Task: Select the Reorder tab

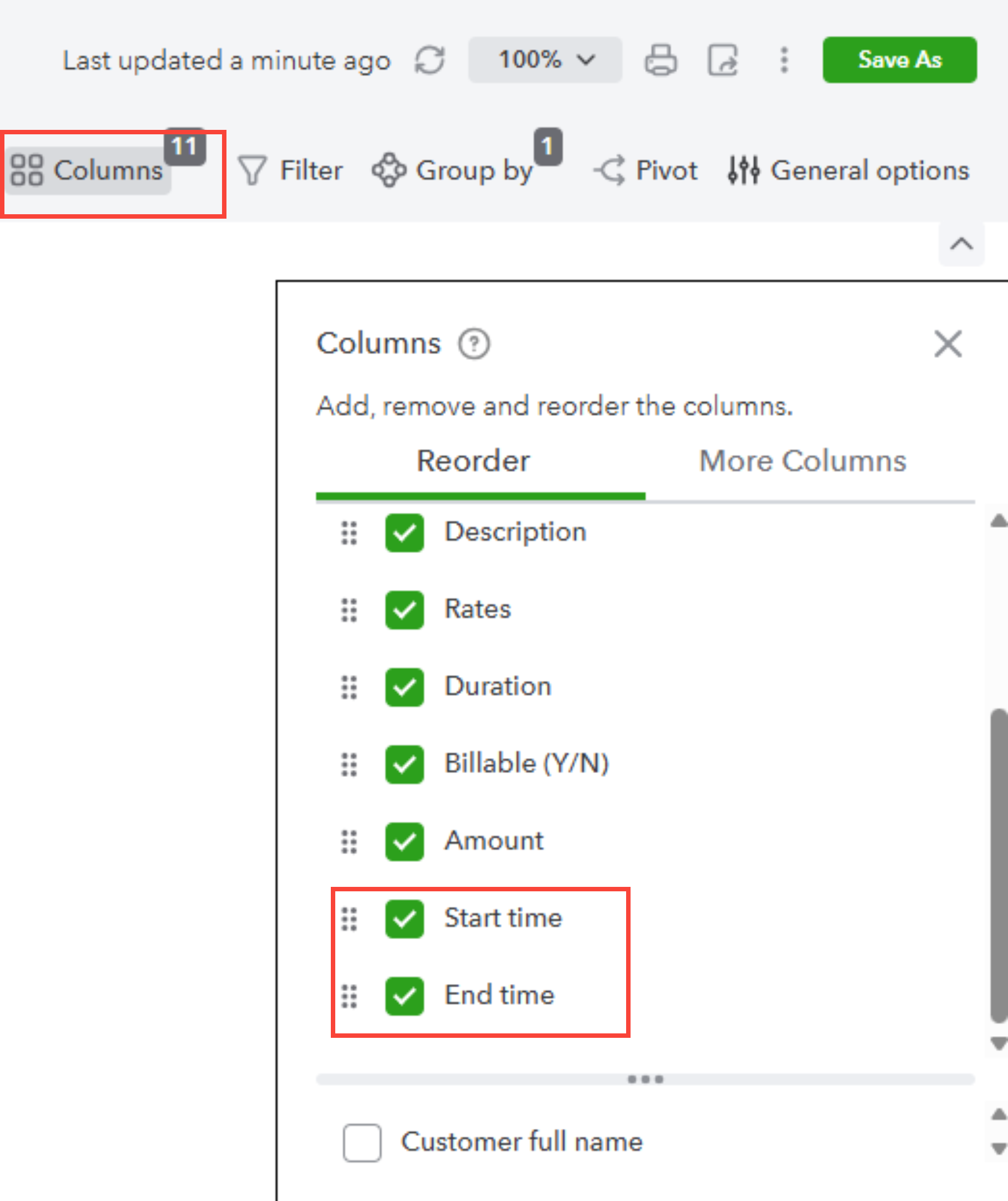Action: (473, 461)
